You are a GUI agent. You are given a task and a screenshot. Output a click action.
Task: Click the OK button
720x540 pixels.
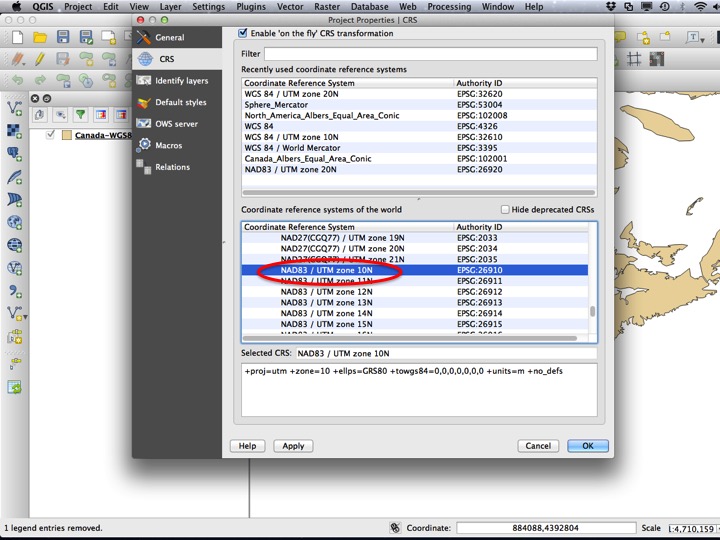tap(588, 446)
